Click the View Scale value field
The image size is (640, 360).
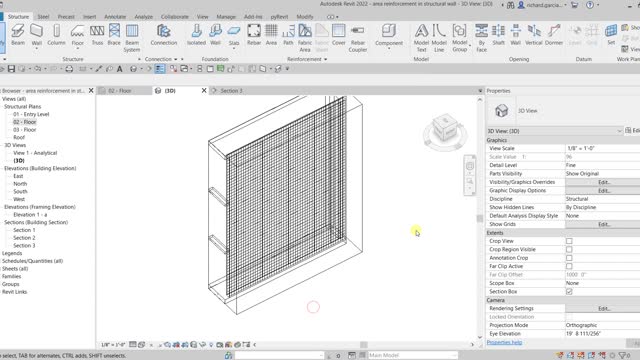click(602, 149)
